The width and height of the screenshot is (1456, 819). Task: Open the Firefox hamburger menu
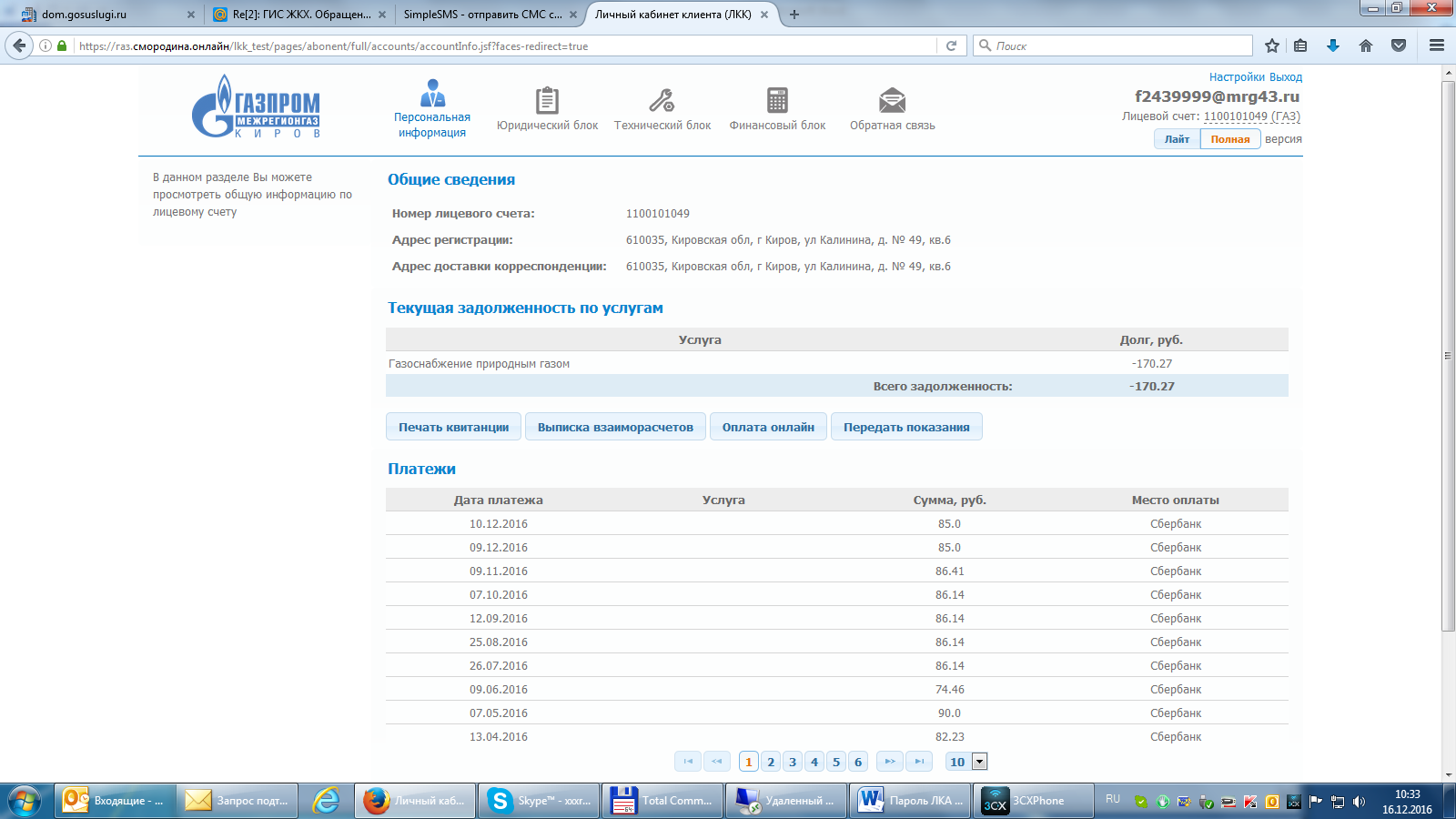1437,45
